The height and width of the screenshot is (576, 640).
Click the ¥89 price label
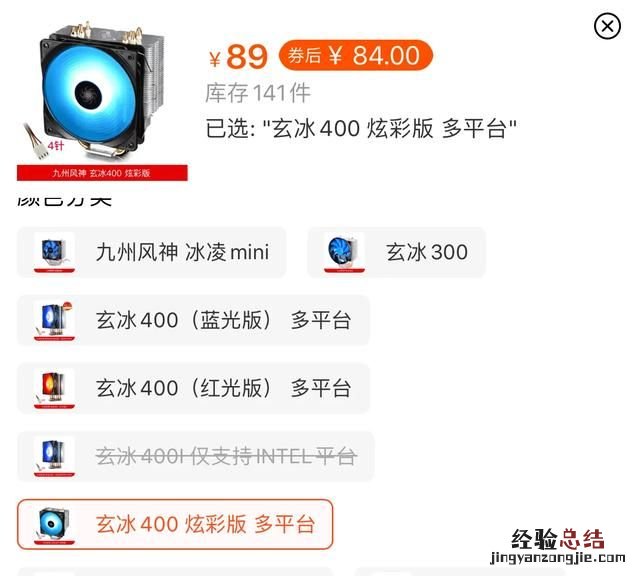tap(238, 56)
